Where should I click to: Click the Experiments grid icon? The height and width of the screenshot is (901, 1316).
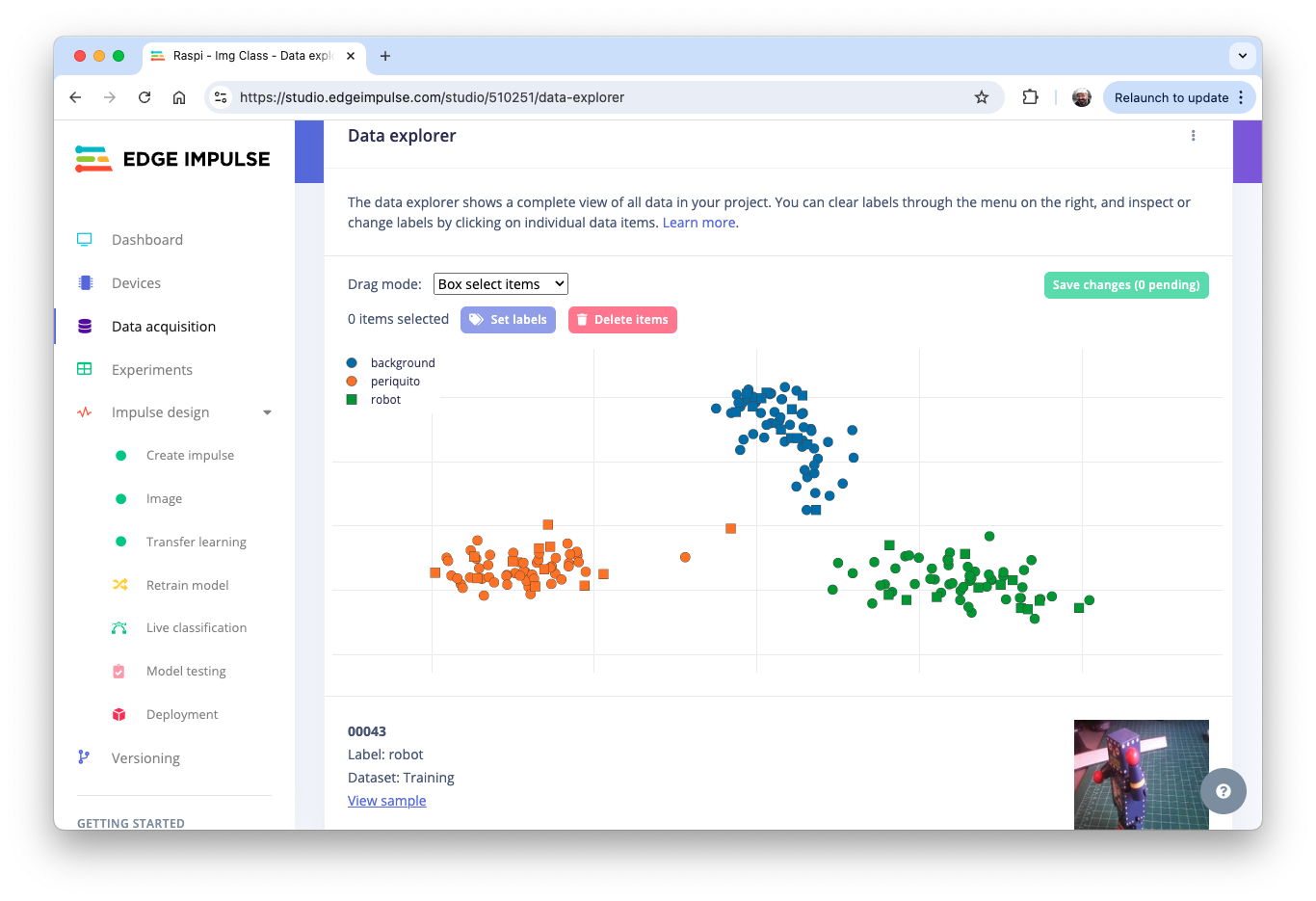(x=85, y=369)
